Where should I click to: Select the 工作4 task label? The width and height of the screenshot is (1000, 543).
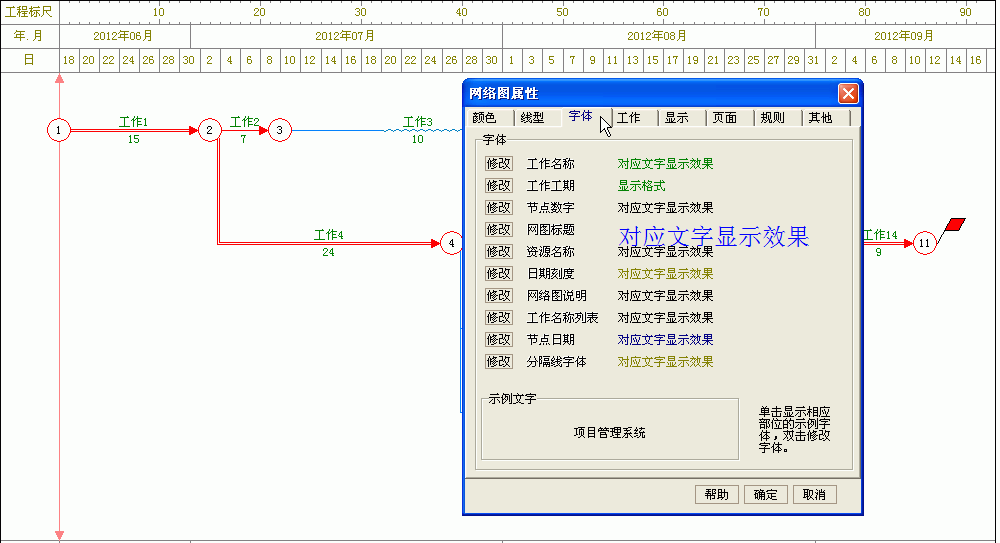point(328,235)
